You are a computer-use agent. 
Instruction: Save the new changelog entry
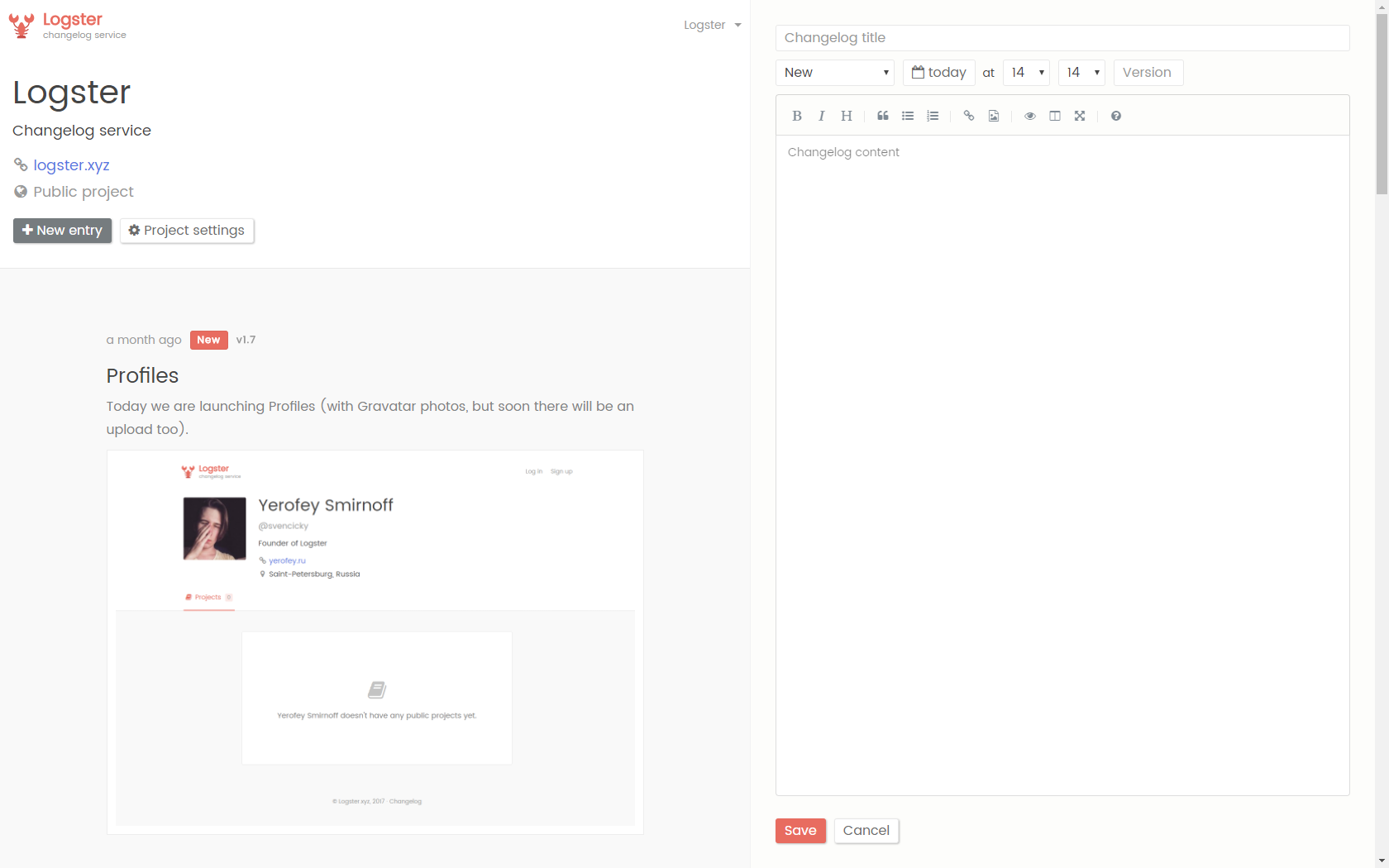[800, 831]
